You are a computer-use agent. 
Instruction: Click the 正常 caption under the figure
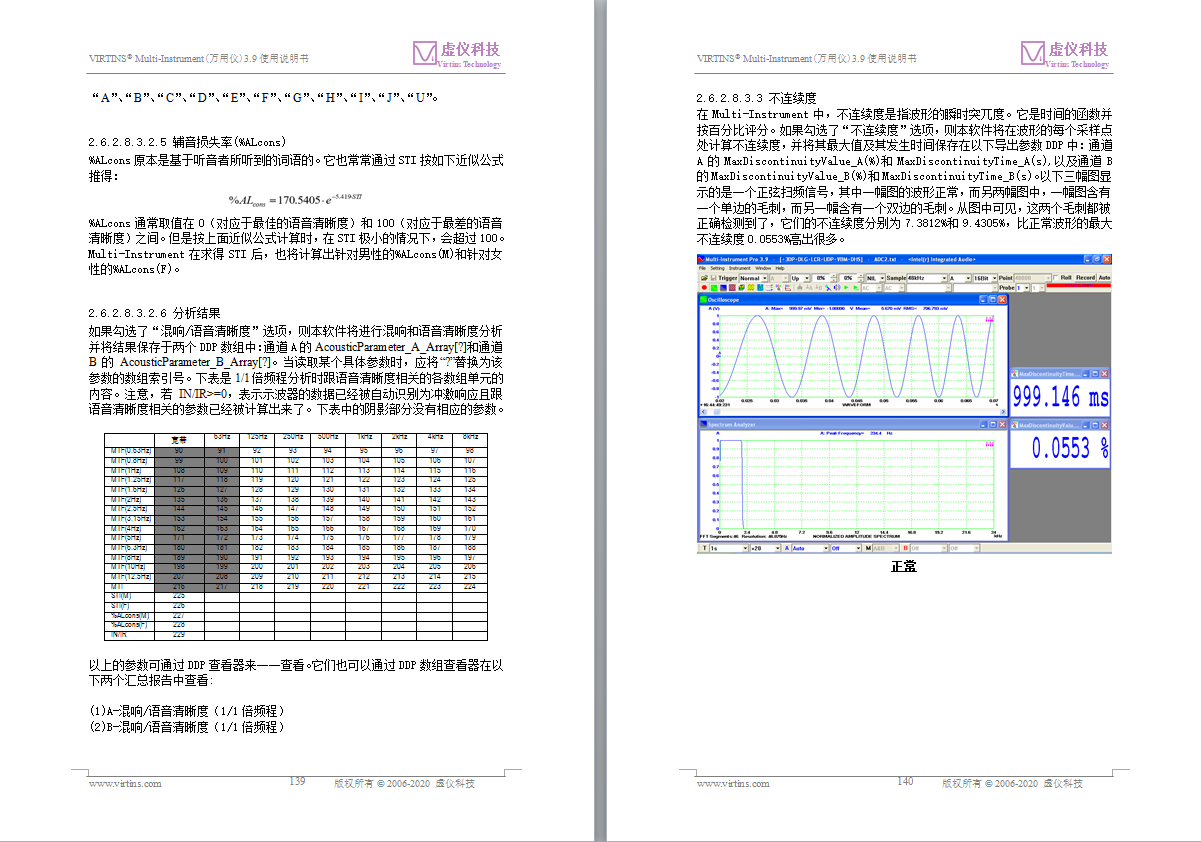(904, 567)
